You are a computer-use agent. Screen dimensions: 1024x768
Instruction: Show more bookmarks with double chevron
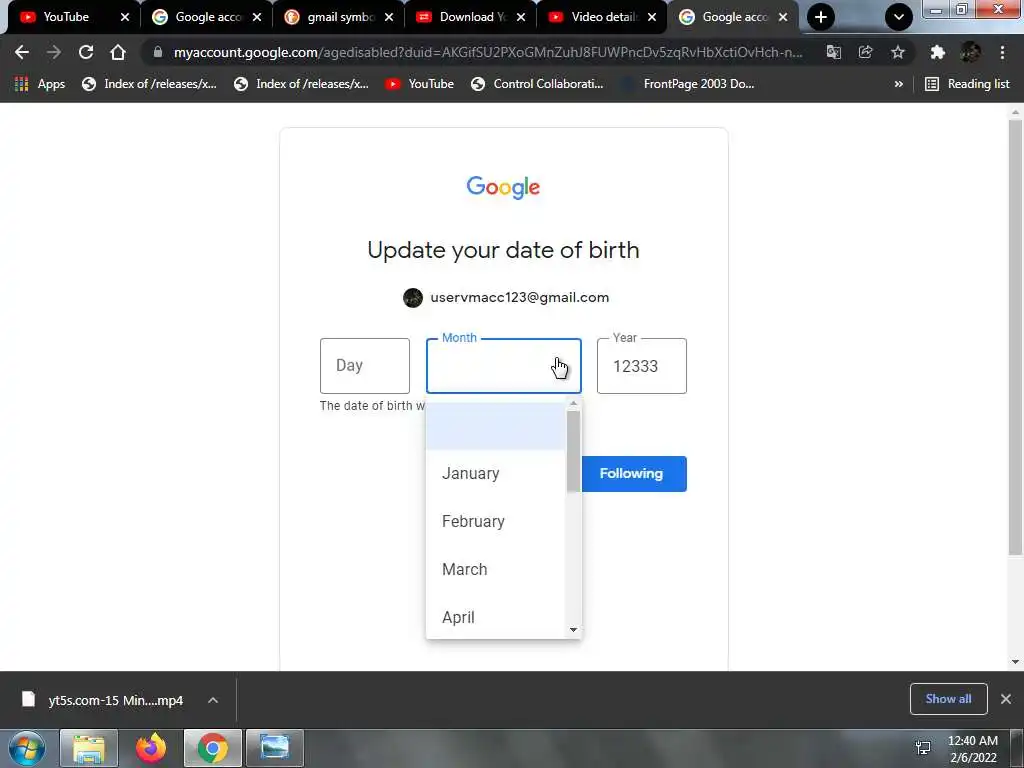899,84
